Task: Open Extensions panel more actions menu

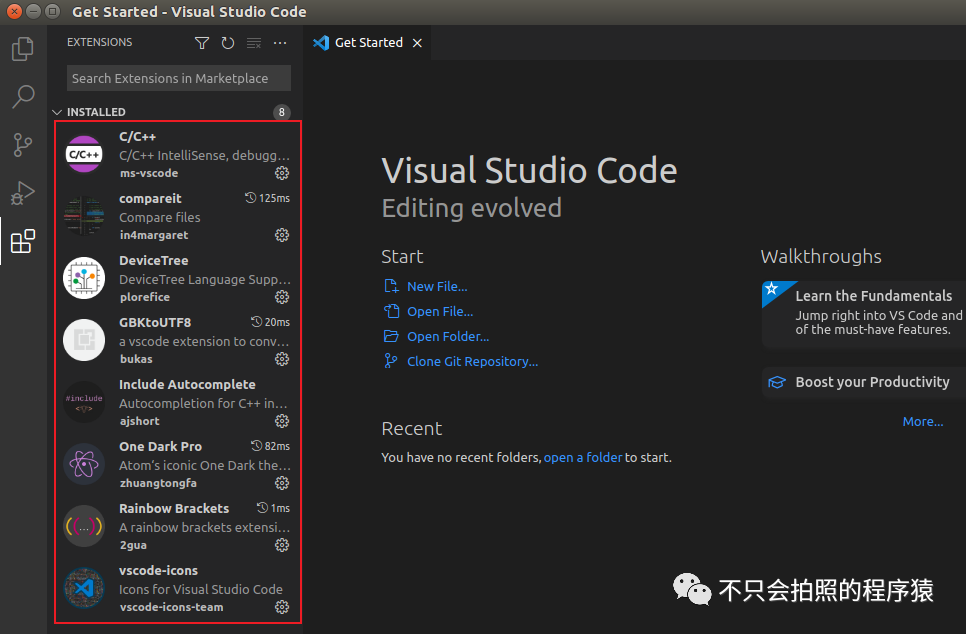Action: [280, 43]
